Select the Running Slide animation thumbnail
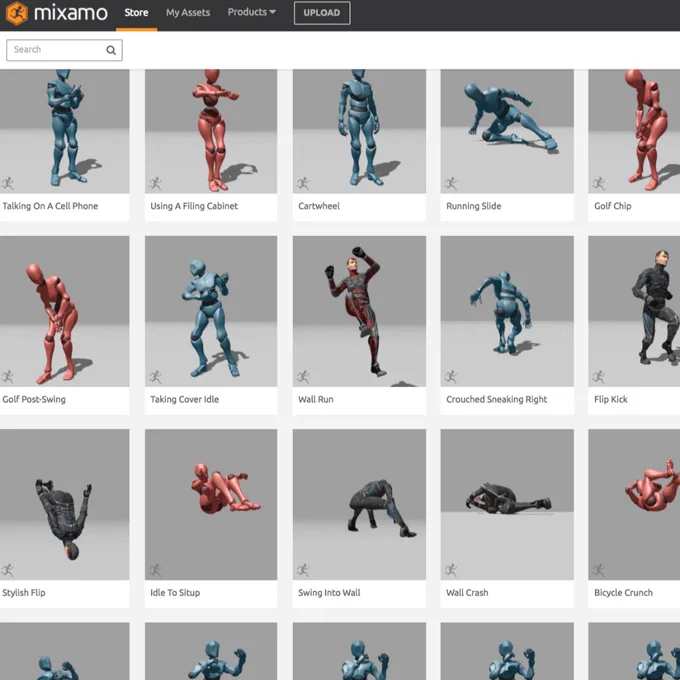 click(507, 131)
